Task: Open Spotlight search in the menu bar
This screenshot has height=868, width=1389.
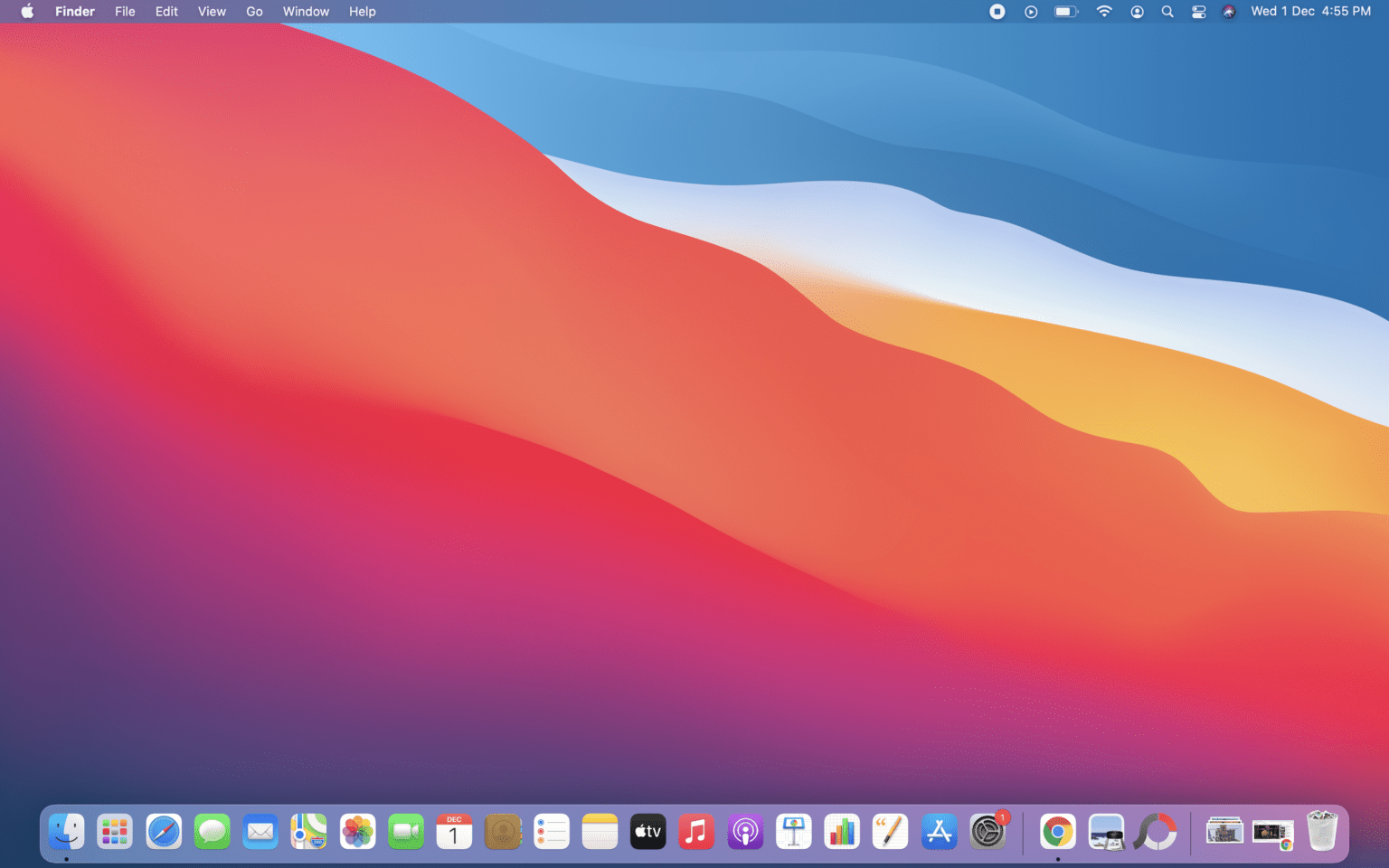Action: pyautogui.click(x=1167, y=12)
